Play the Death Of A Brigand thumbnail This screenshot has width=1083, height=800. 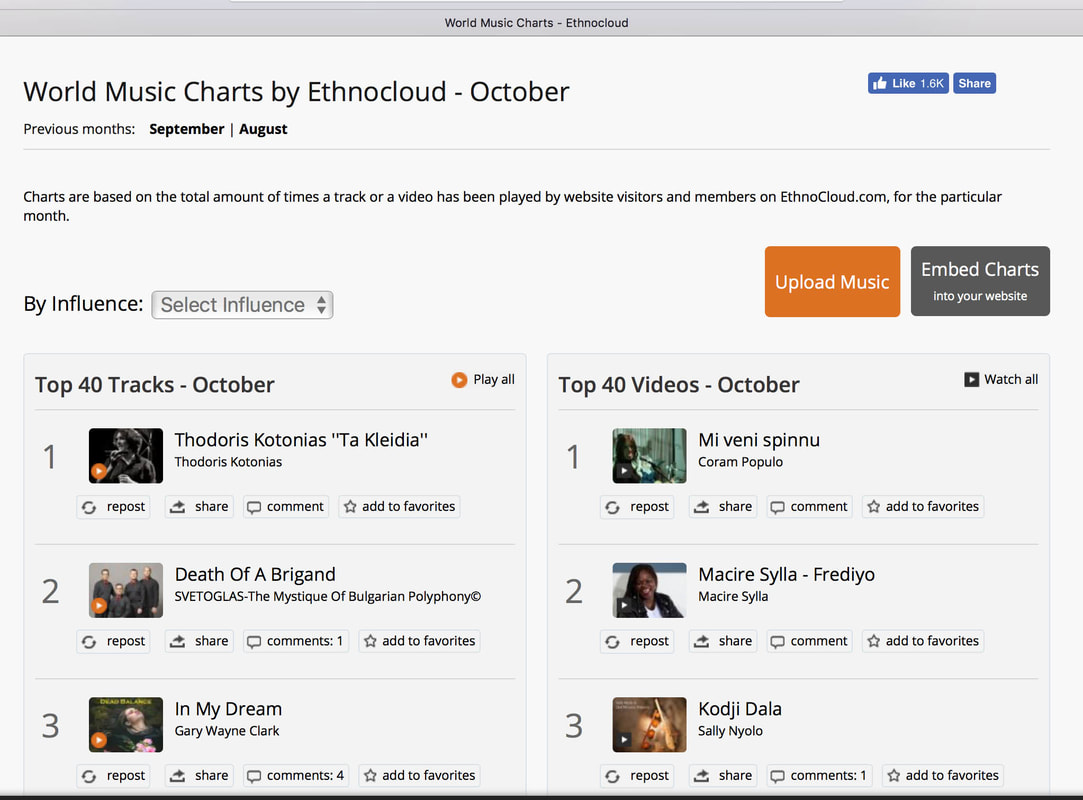point(126,590)
